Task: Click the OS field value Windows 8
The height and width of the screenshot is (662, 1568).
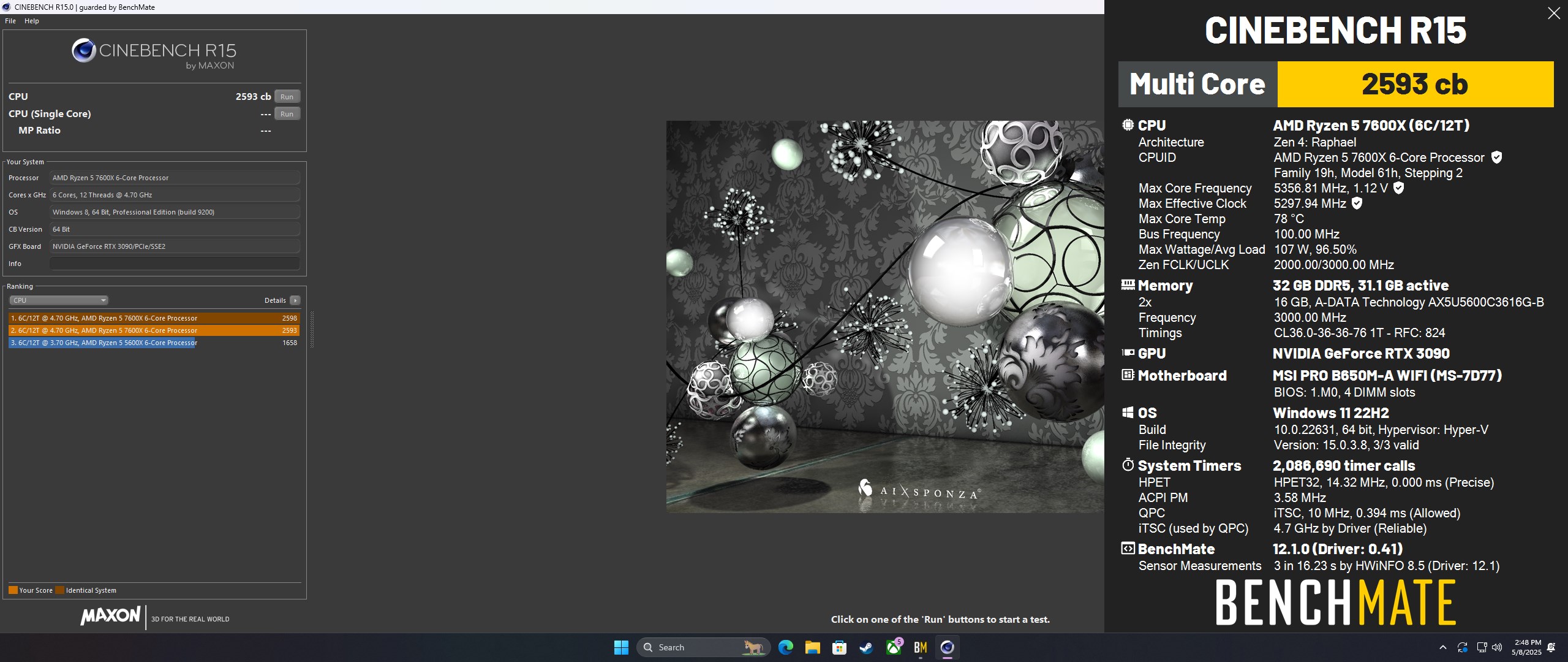Action: pyautogui.click(x=175, y=212)
